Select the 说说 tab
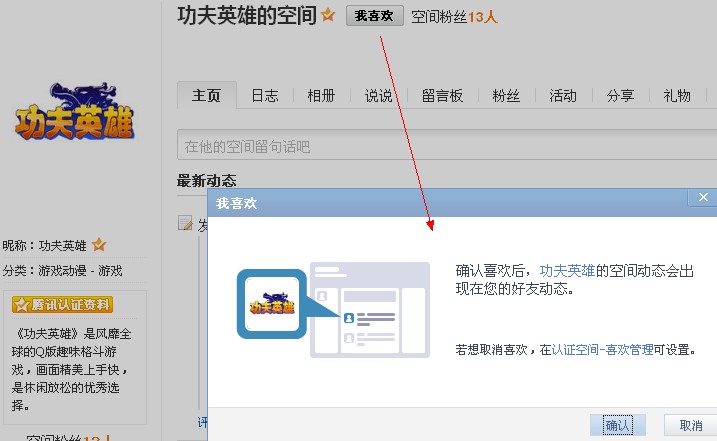717x441 pixels. (378, 96)
